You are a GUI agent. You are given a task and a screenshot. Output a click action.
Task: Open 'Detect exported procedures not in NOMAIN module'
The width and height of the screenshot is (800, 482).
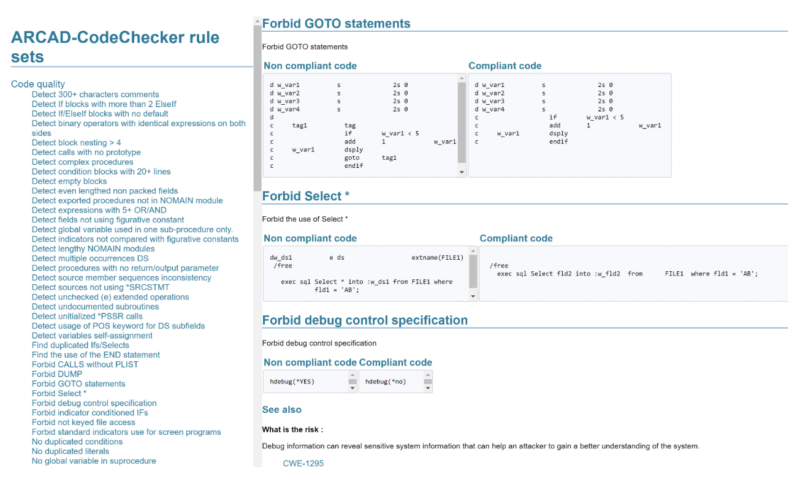pos(127,201)
